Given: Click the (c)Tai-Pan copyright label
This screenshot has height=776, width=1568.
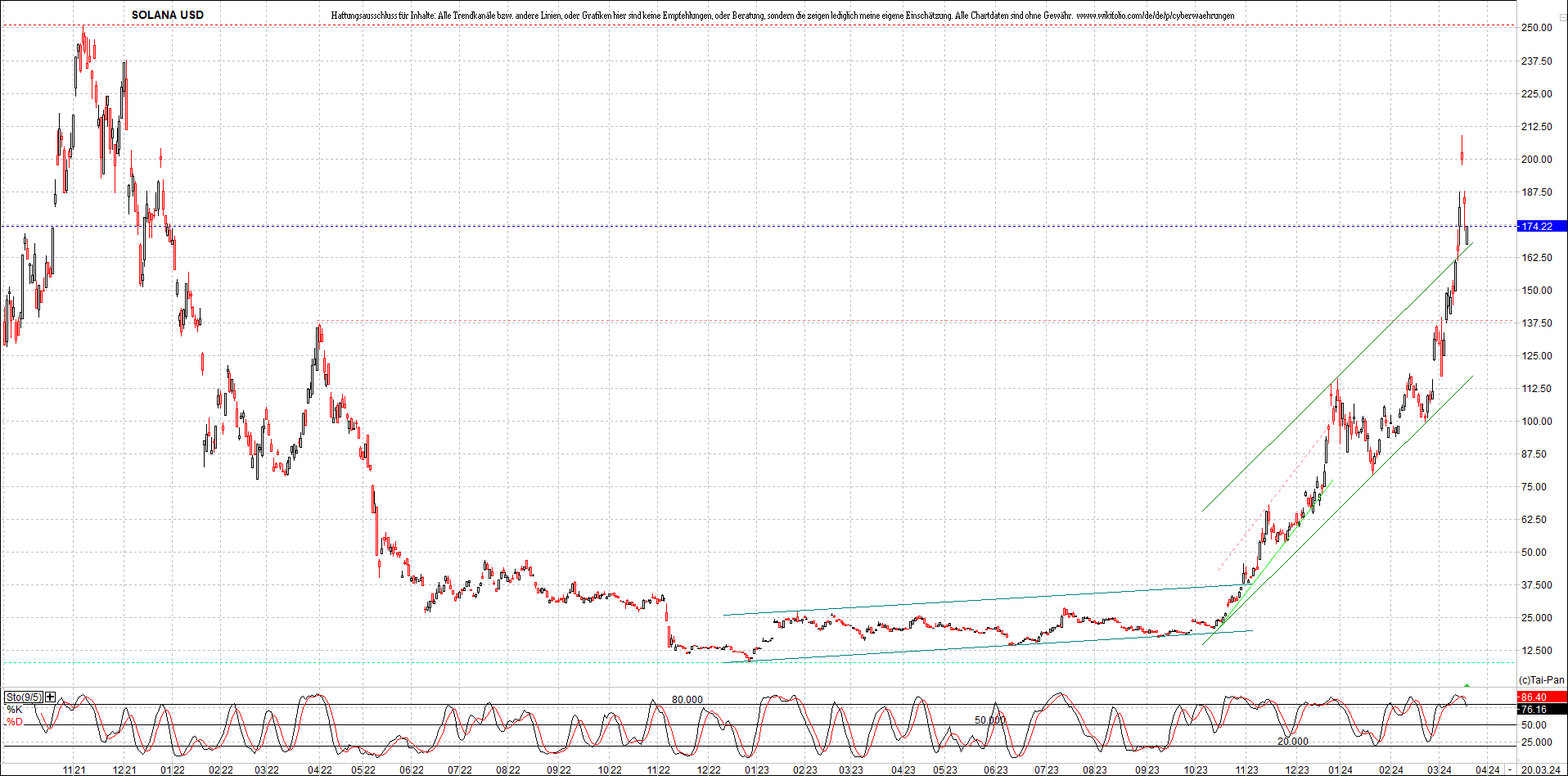Looking at the screenshot, I should 1542,680.
